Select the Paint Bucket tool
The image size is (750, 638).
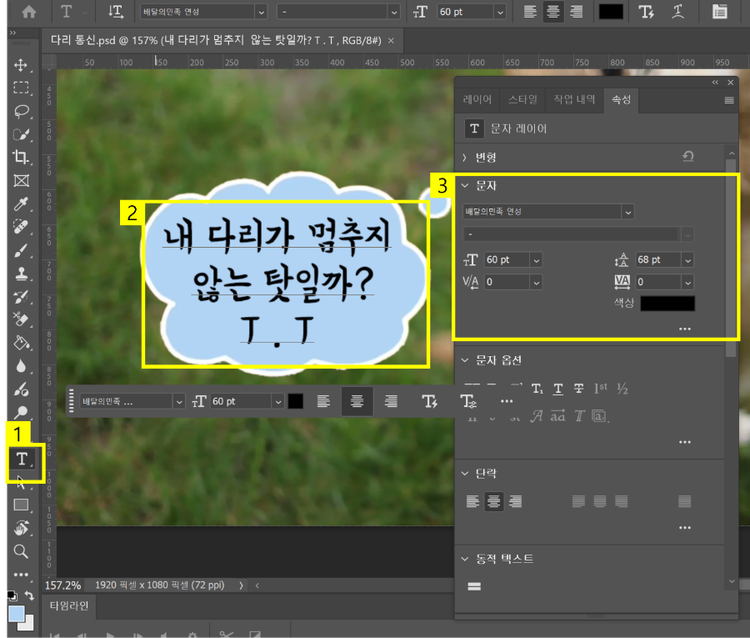click(x=21, y=343)
